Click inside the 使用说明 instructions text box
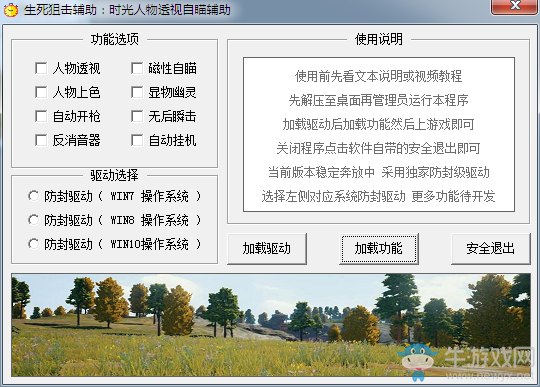540x387 pixels. pyautogui.click(x=379, y=135)
